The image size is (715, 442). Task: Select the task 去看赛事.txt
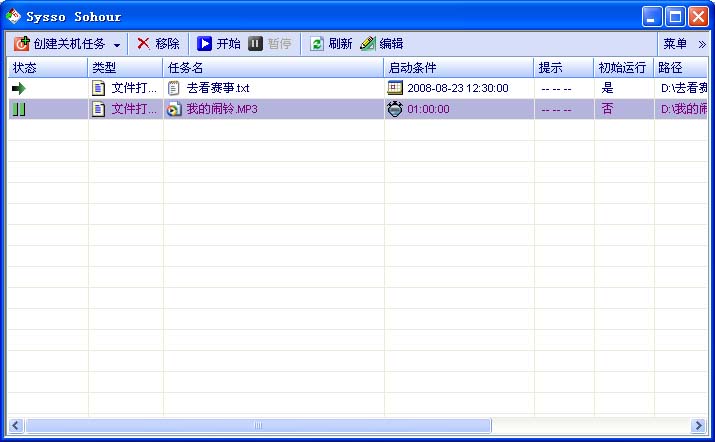pyautogui.click(x=218, y=88)
